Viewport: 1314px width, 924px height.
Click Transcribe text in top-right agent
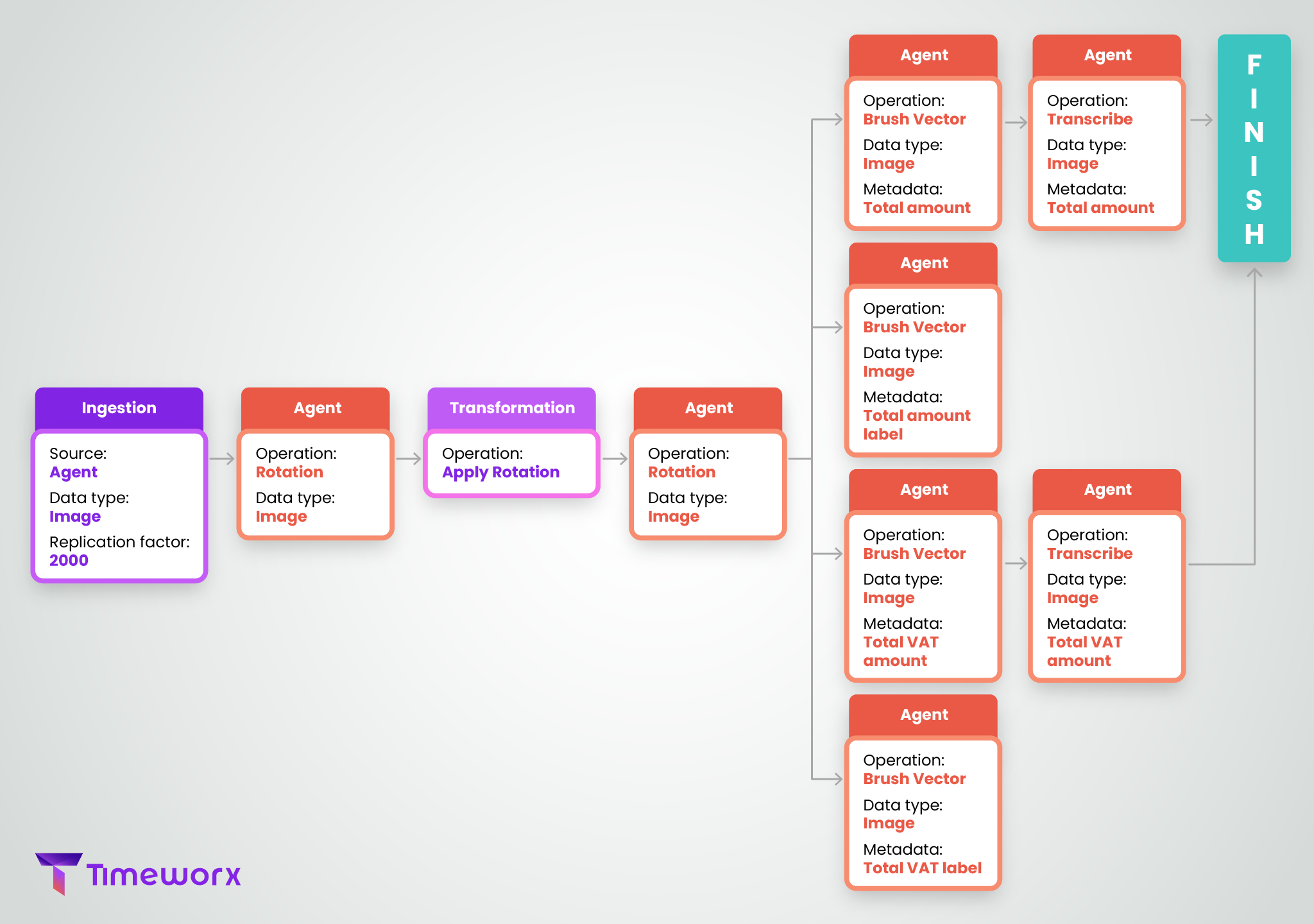pyautogui.click(x=1089, y=119)
